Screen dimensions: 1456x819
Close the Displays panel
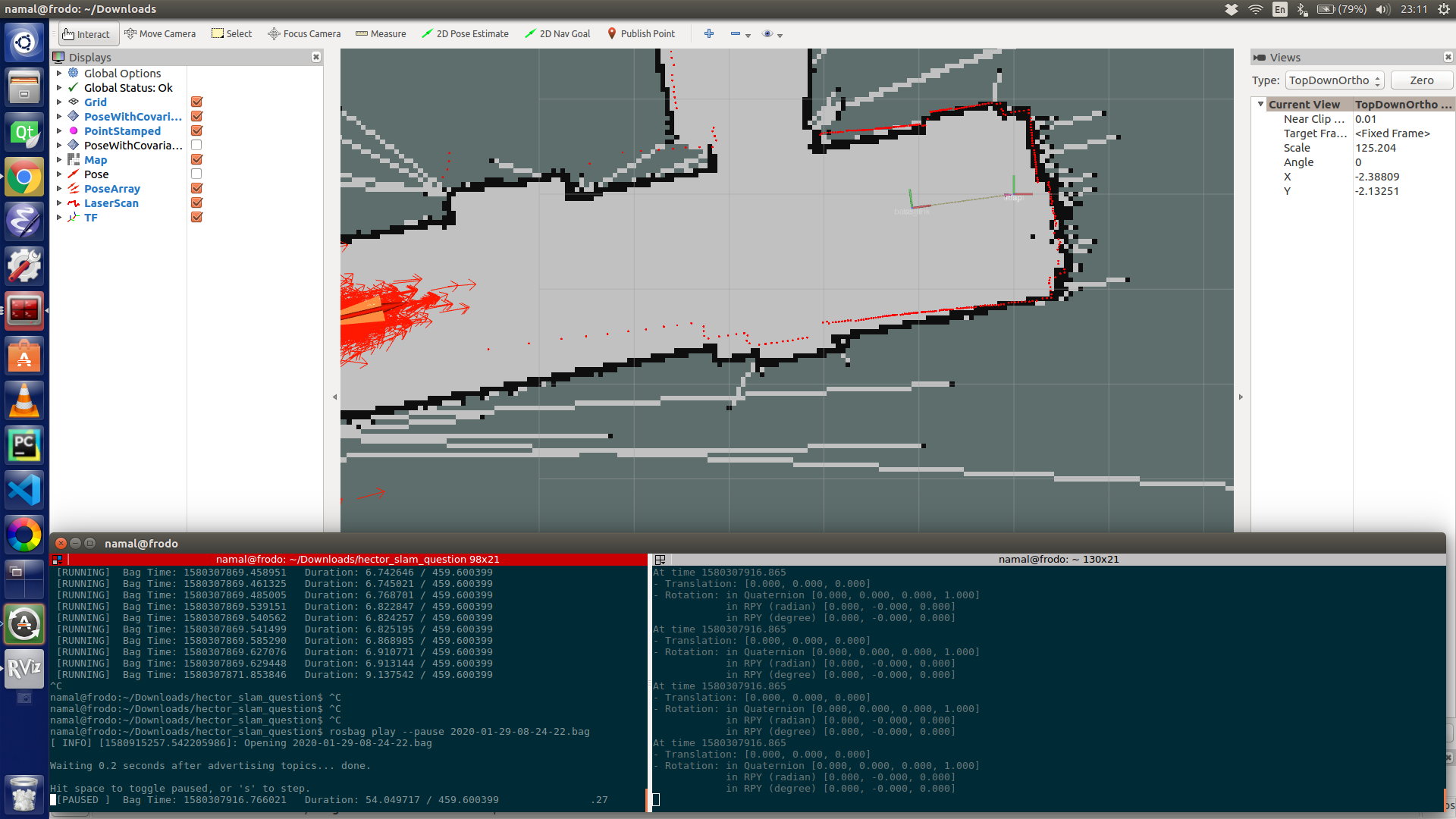[316, 57]
